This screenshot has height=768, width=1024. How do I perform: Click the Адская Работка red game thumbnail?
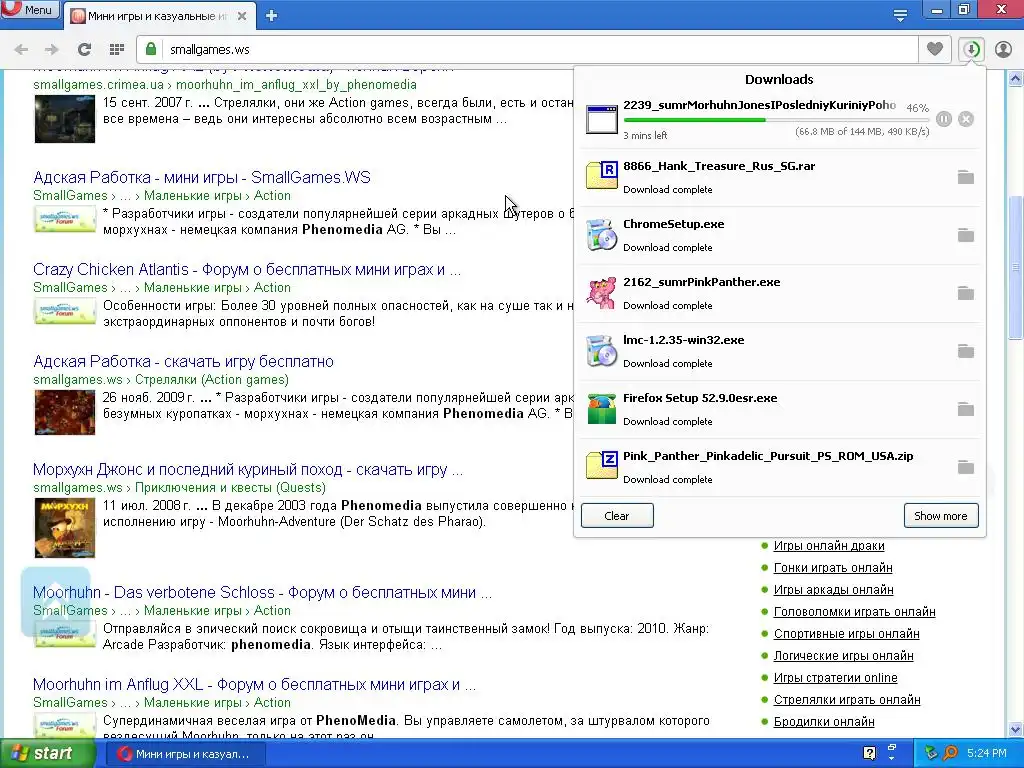coord(65,412)
